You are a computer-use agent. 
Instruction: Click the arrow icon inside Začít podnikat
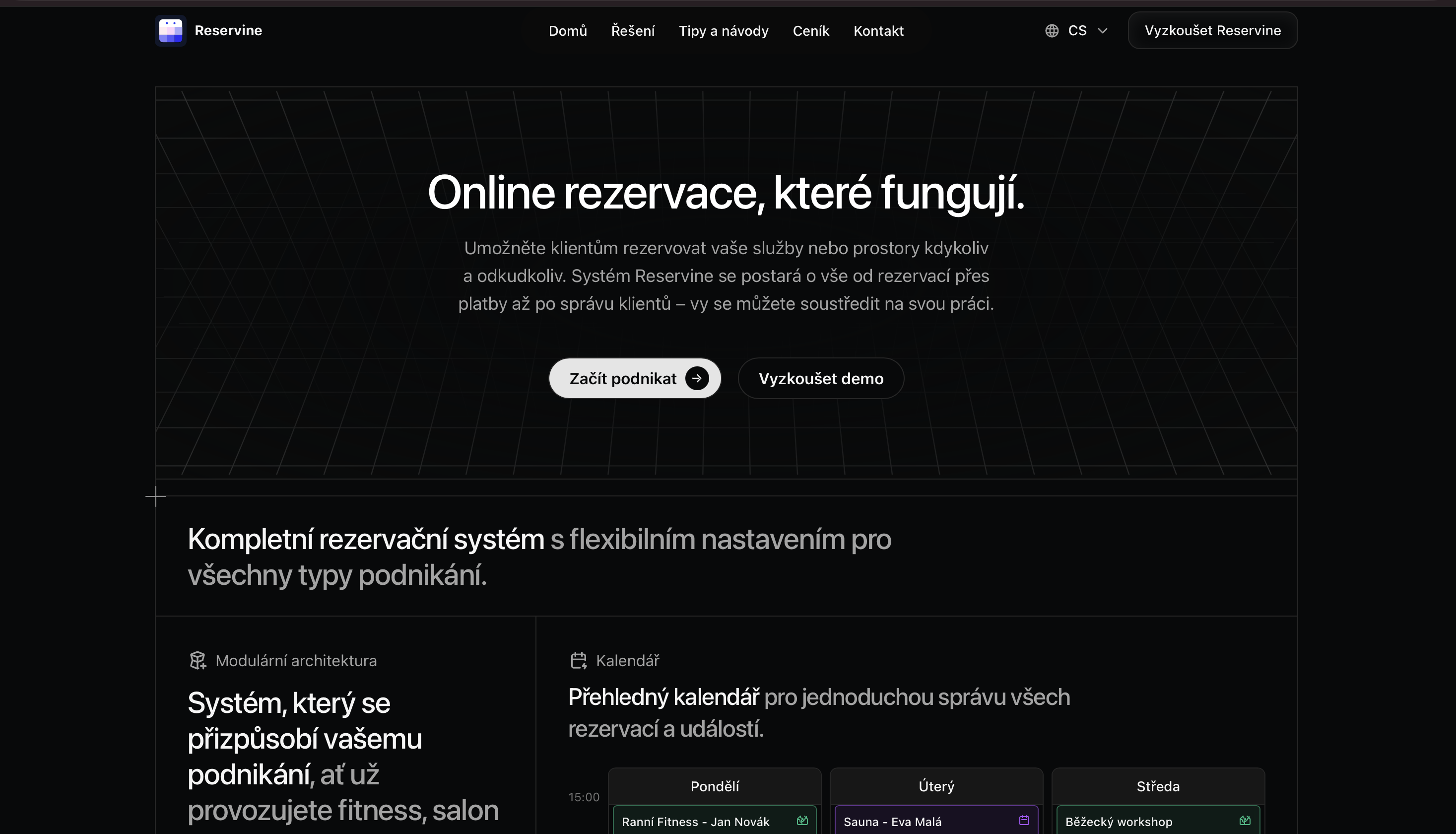click(697, 378)
